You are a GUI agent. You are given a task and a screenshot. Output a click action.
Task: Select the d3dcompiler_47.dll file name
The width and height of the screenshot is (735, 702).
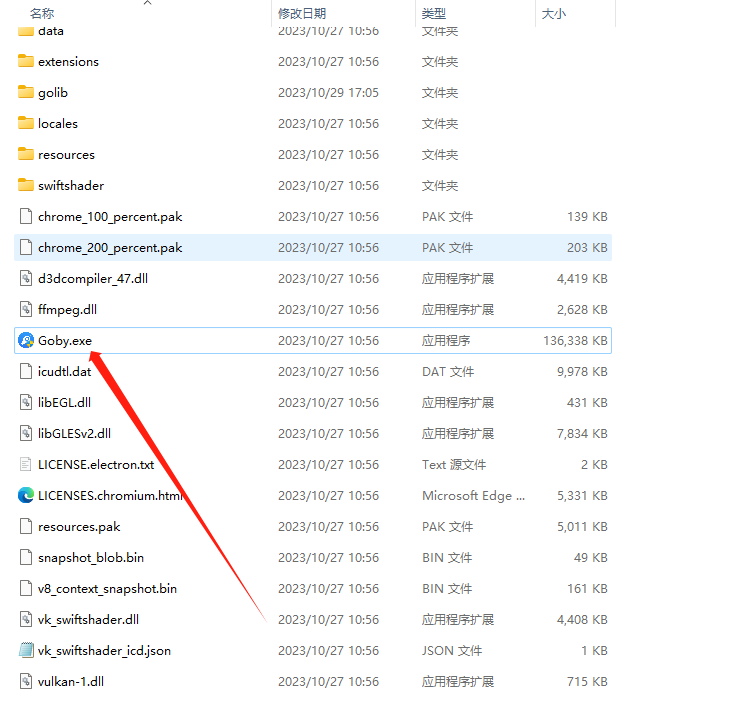click(93, 279)
